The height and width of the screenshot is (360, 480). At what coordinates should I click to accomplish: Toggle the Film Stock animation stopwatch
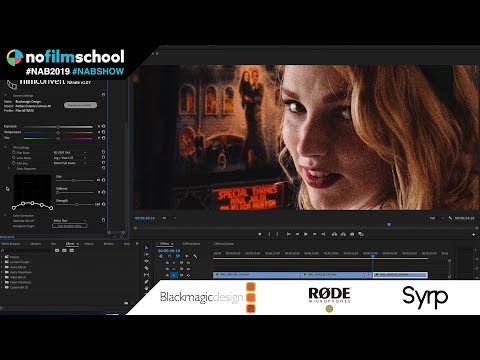click(x=14, y=152)
